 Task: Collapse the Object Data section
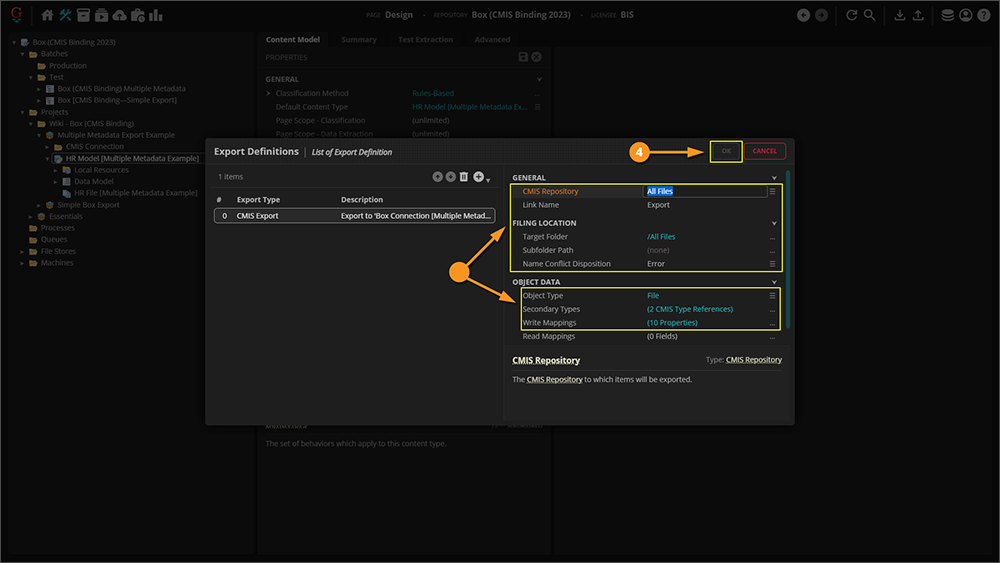(x=774, y=282)
